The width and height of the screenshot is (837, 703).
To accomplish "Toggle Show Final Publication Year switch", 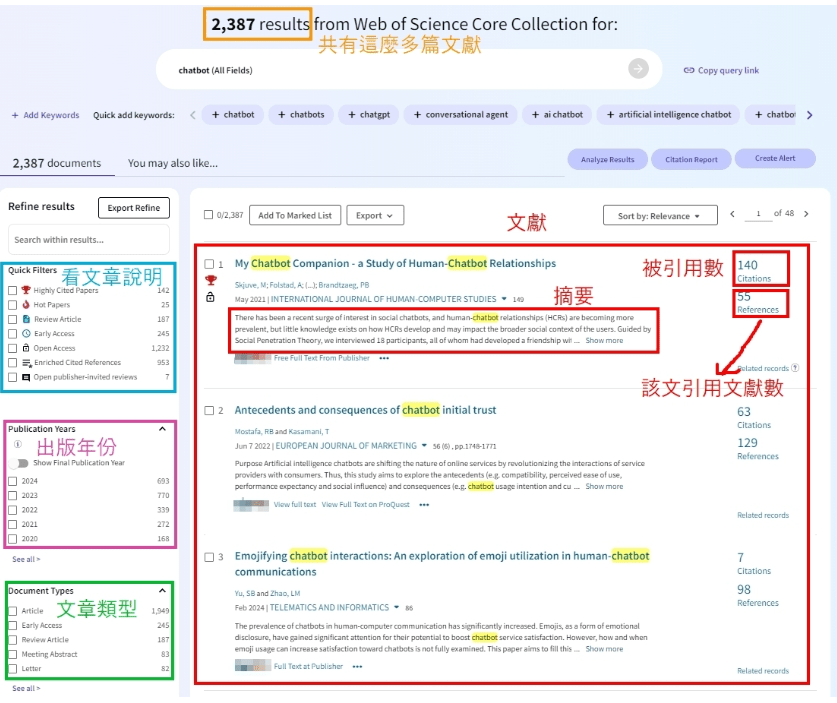I will coord(20,463).
